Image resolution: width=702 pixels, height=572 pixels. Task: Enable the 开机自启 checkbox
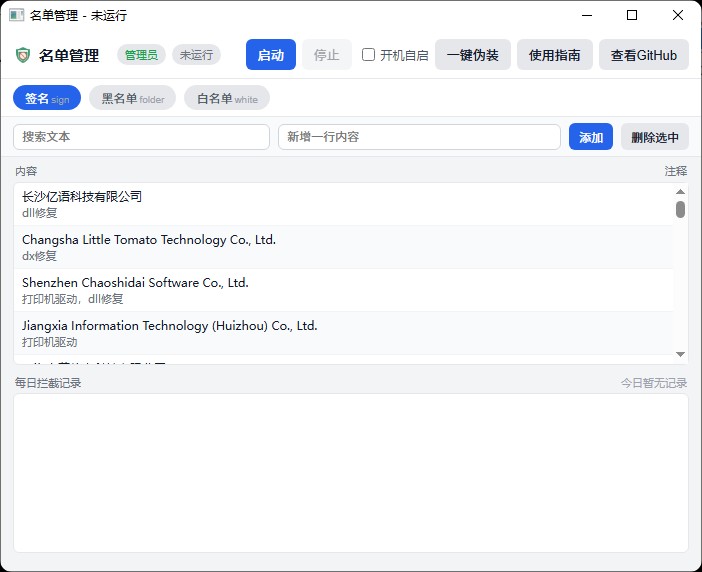pos(368,55)
